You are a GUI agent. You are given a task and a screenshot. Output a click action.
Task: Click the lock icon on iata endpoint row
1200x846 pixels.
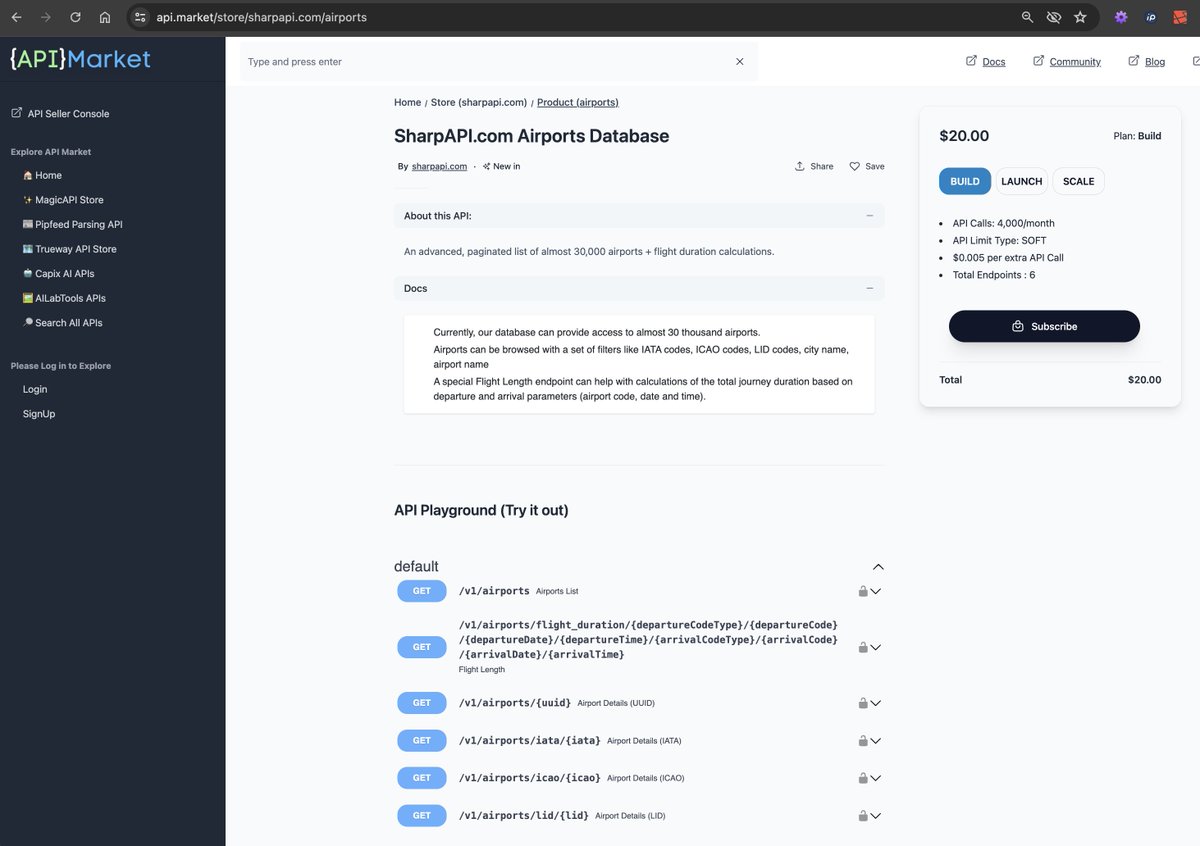click(863, 741)
